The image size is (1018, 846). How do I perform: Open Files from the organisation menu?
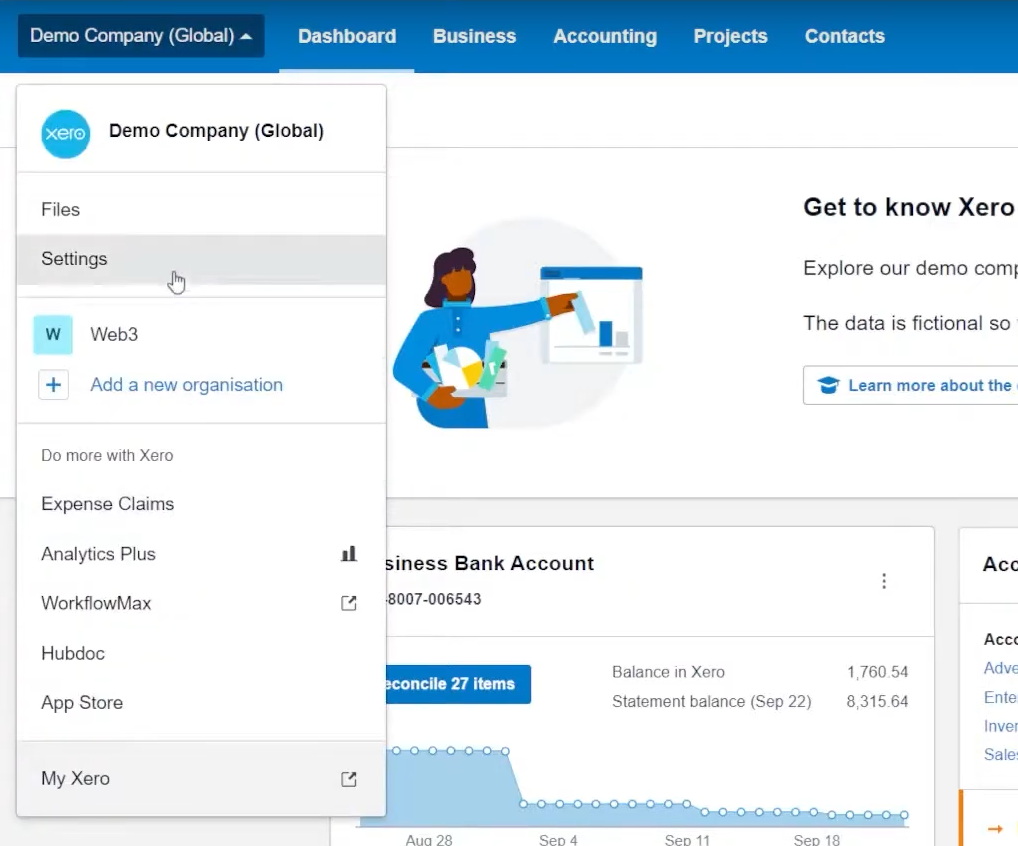(201, 210)
